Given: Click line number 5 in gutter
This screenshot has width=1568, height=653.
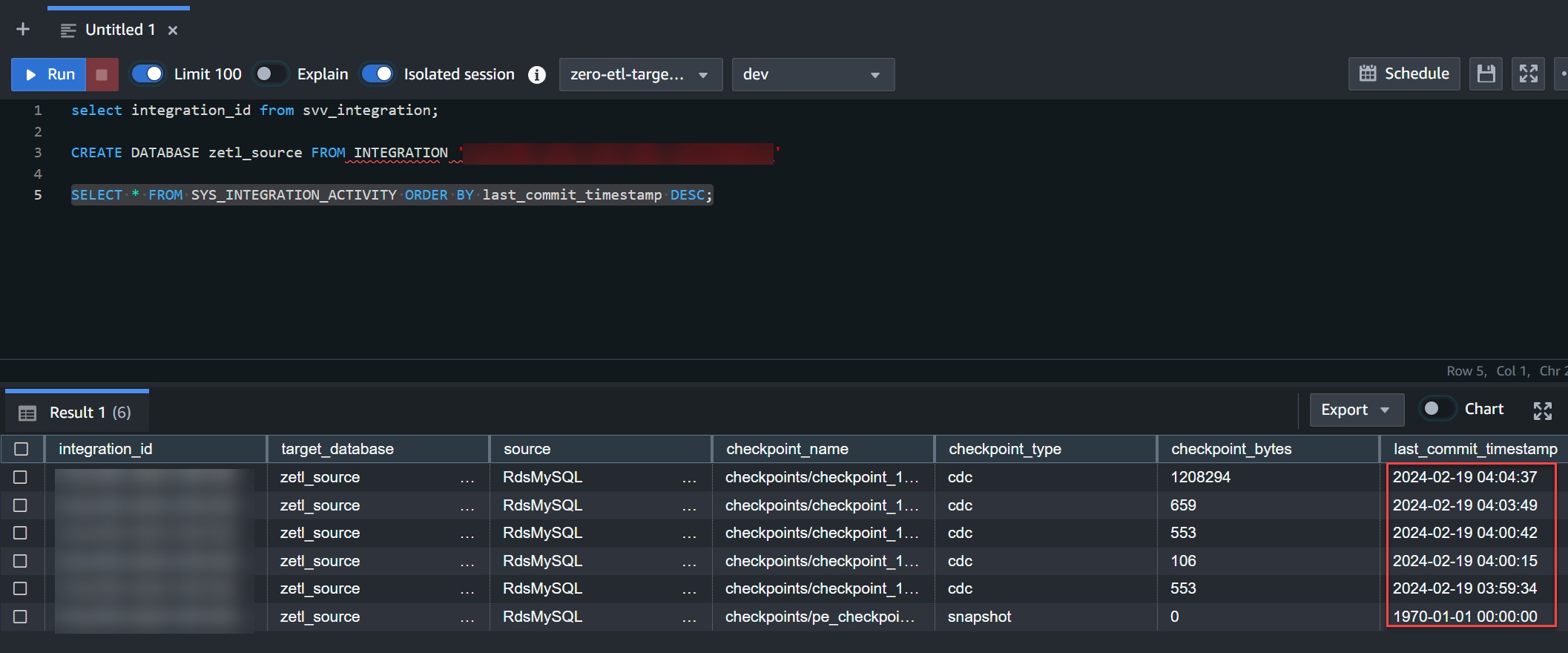Looking at the screenshot, I should pos(38,195).
